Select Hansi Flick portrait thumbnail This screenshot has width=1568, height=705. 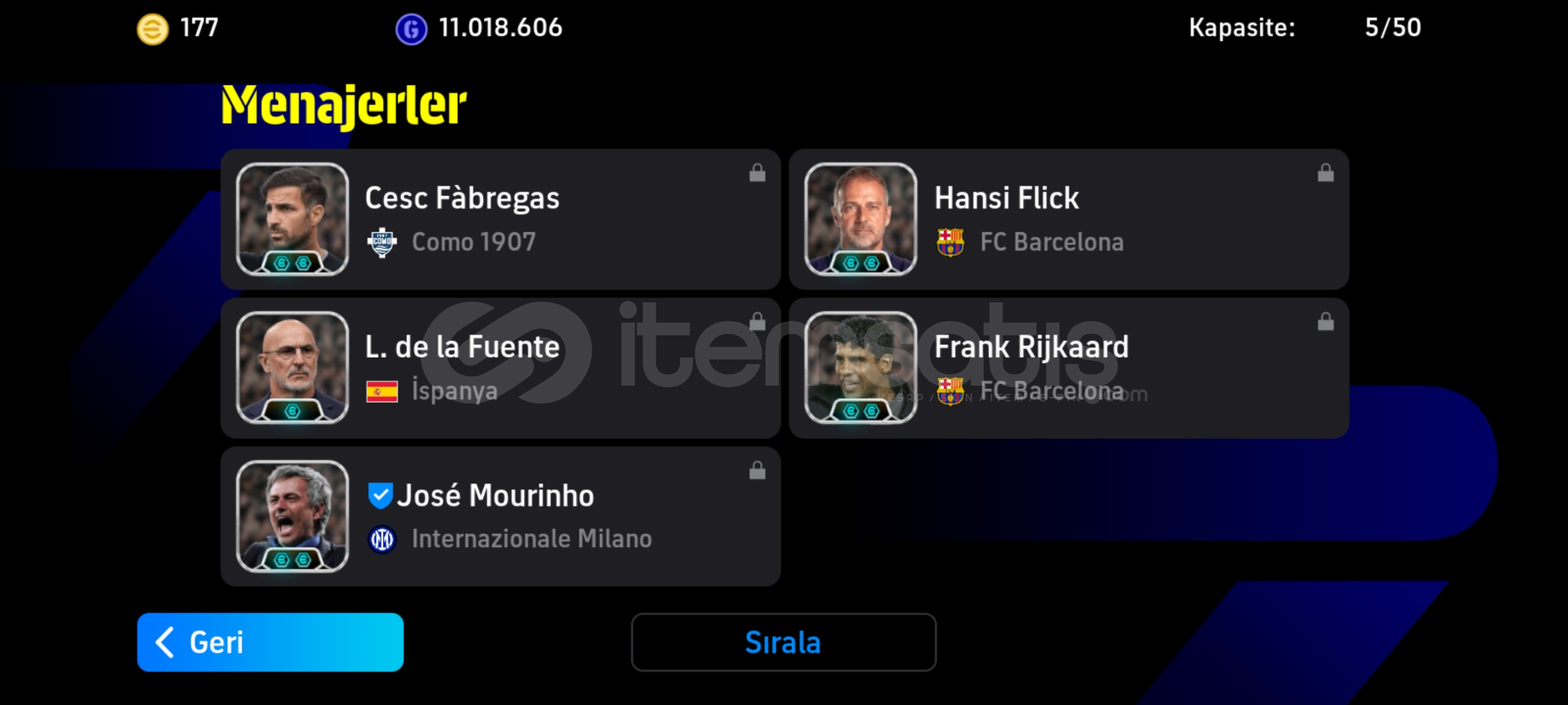(861, 219)
